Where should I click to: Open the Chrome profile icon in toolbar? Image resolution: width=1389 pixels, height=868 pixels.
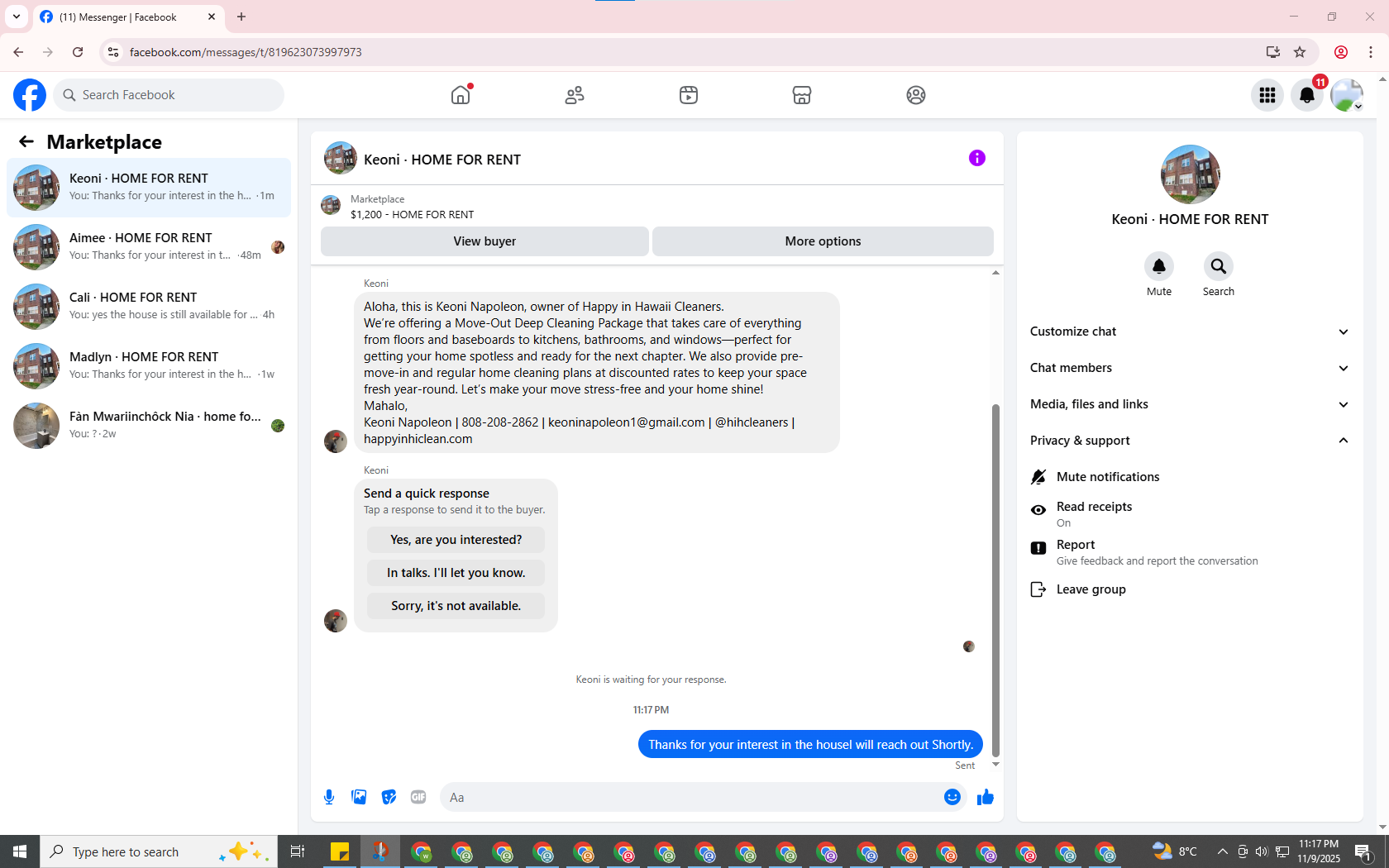(x=1341, y=52)
